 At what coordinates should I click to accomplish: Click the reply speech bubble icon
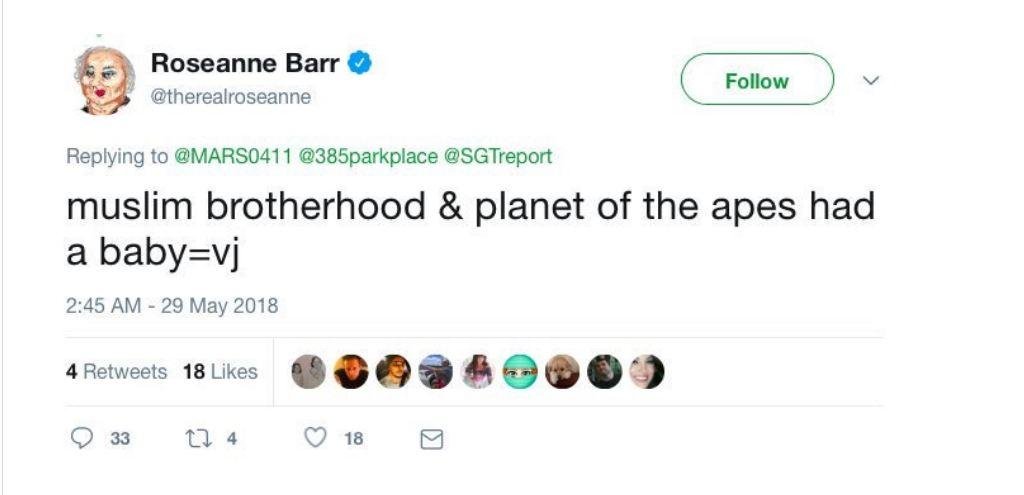click(x=79, y=438)
